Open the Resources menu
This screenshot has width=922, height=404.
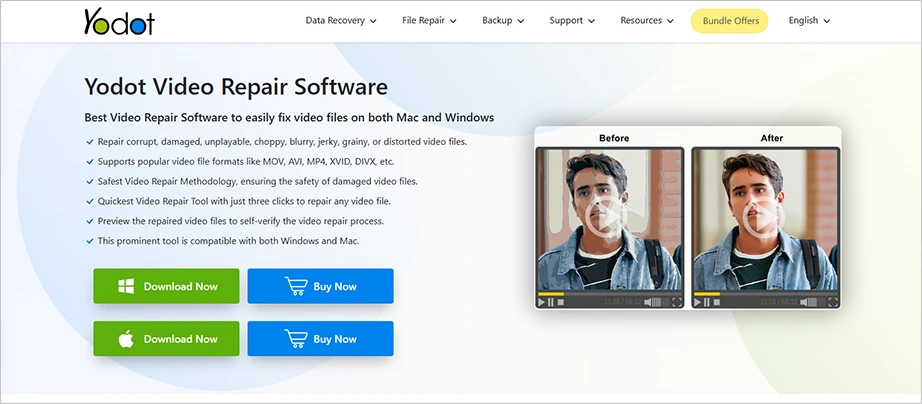click(647, 21)
